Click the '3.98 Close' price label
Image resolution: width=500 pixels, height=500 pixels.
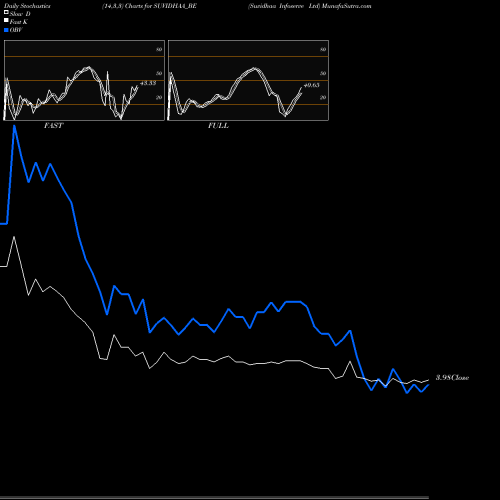[x=452, y=377]
